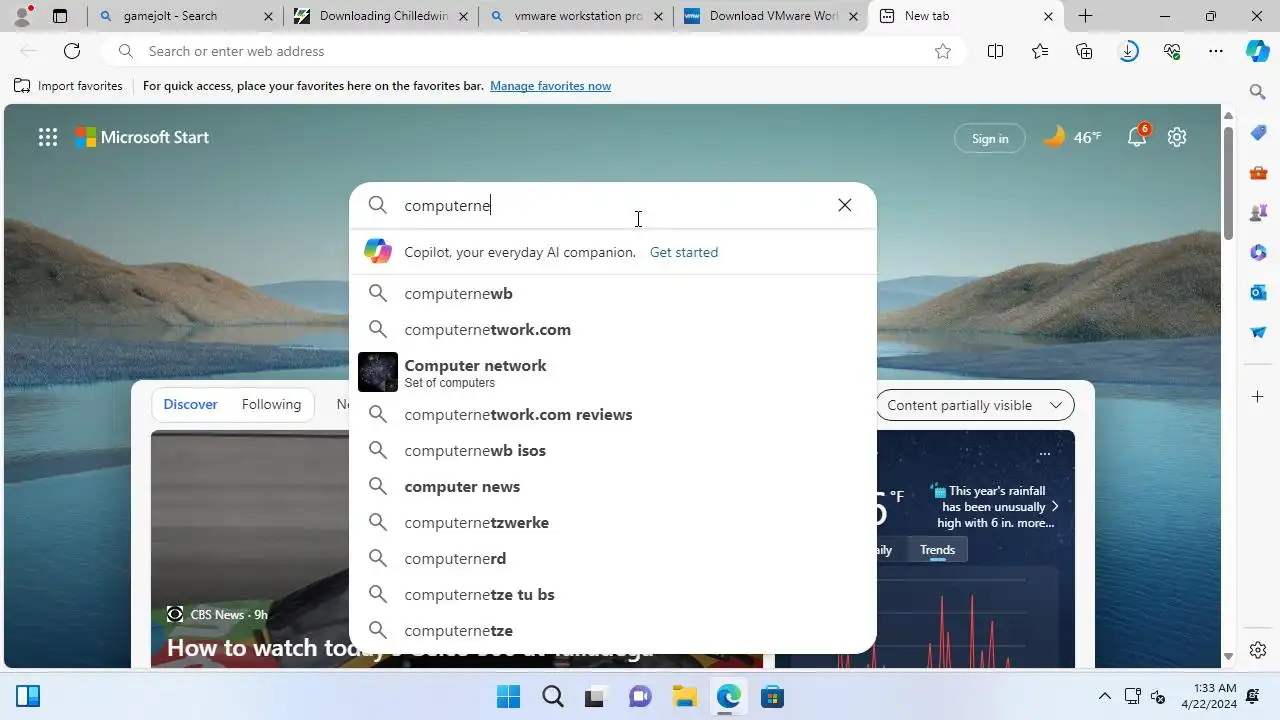Click Get started Copilot link

[x=684, y=252]
